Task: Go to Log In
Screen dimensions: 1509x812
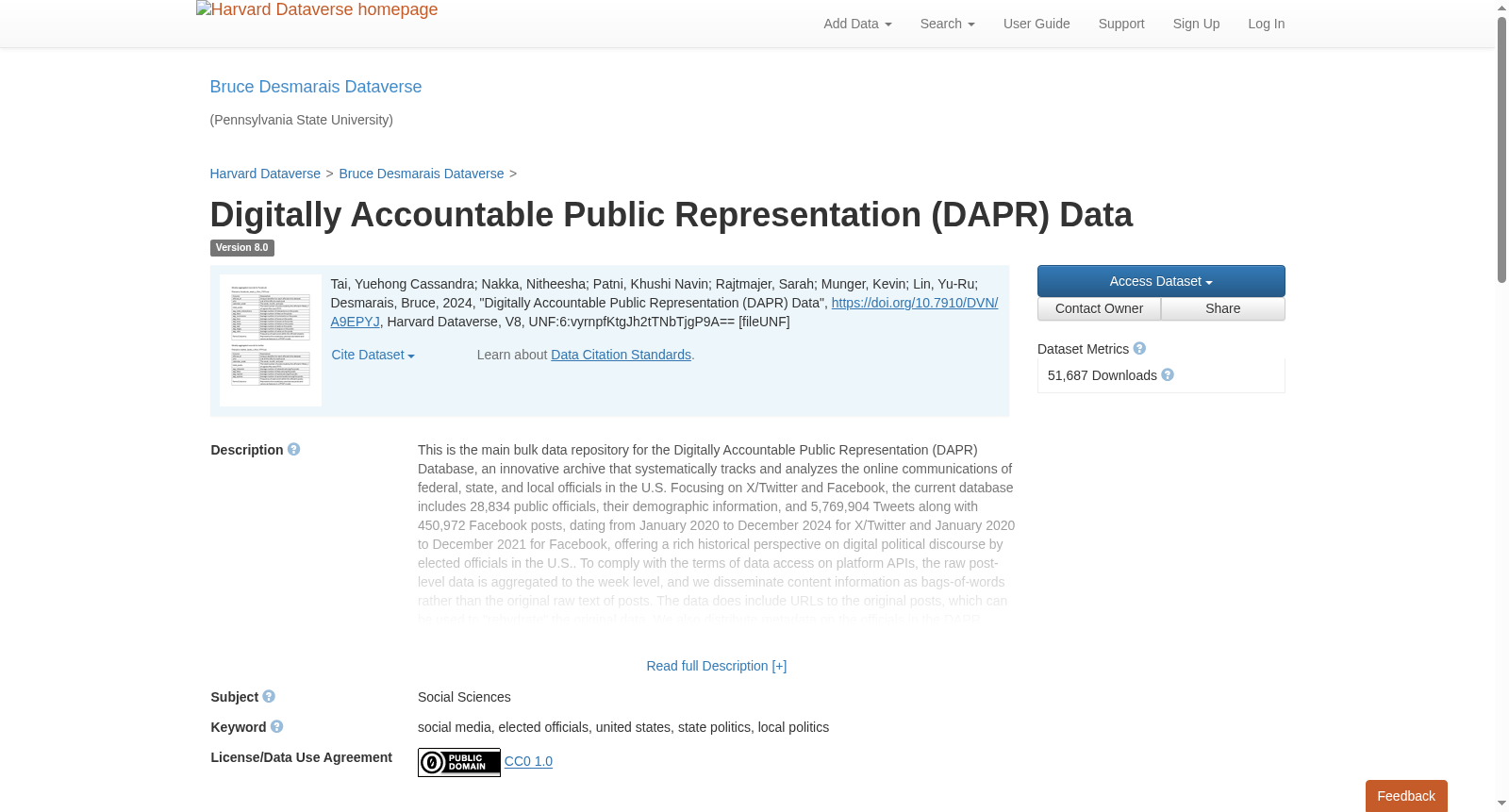Action: click(x=1267, y=24)
